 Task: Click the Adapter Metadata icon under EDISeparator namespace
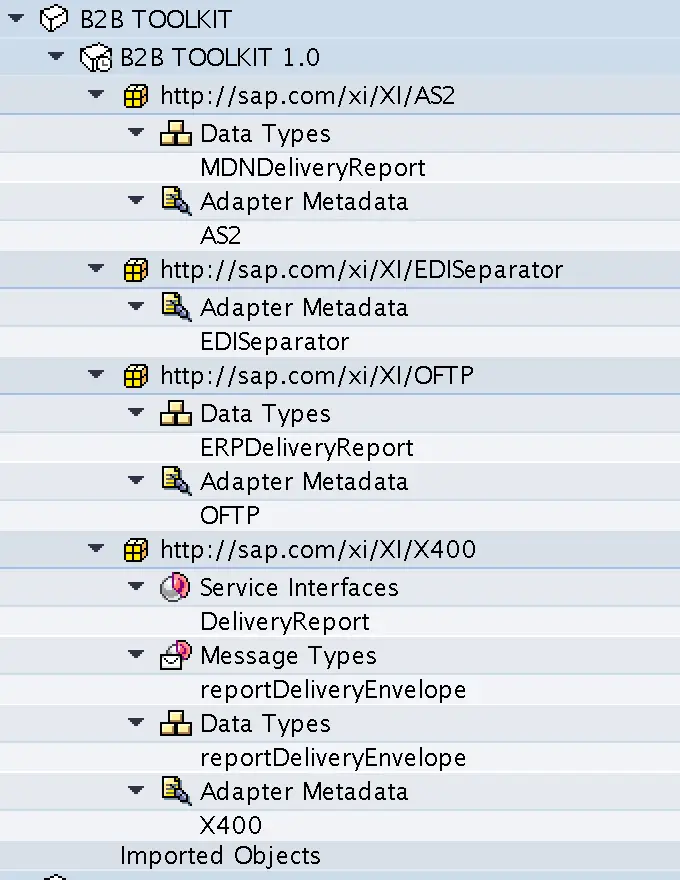coord(176,307)
